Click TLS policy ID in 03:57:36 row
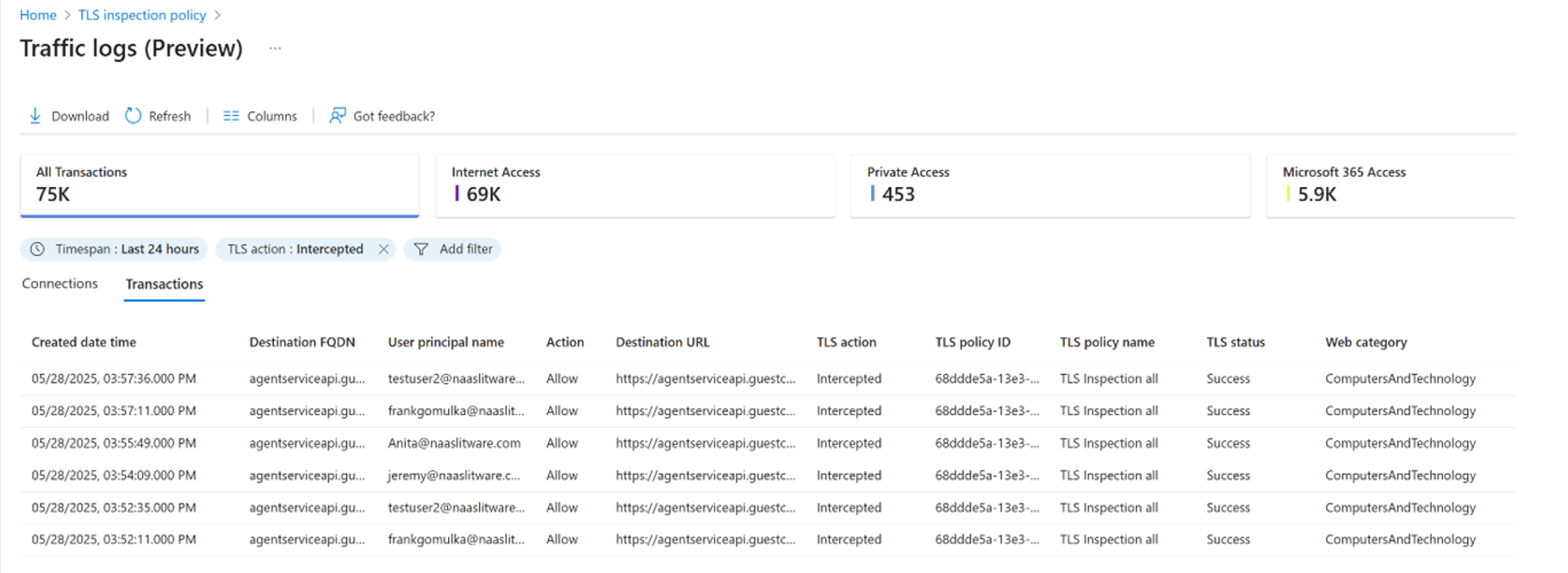This screenshot has height=573, width=1568. [987, 378]
